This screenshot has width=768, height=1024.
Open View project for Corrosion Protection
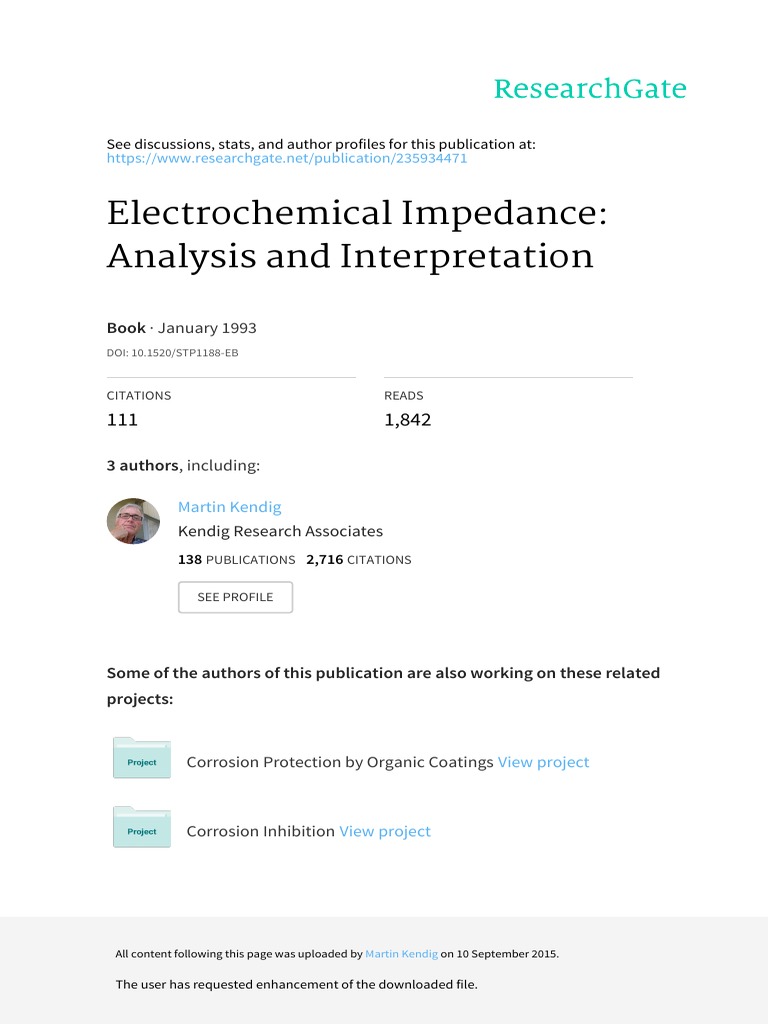coord(543,762)
